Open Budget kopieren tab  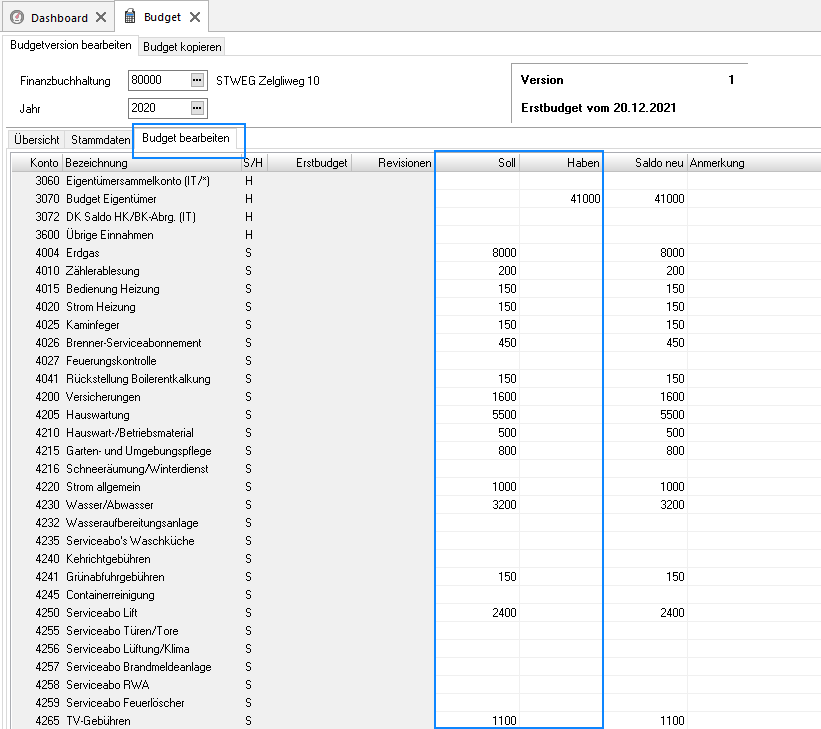click(x=182, y=47)
